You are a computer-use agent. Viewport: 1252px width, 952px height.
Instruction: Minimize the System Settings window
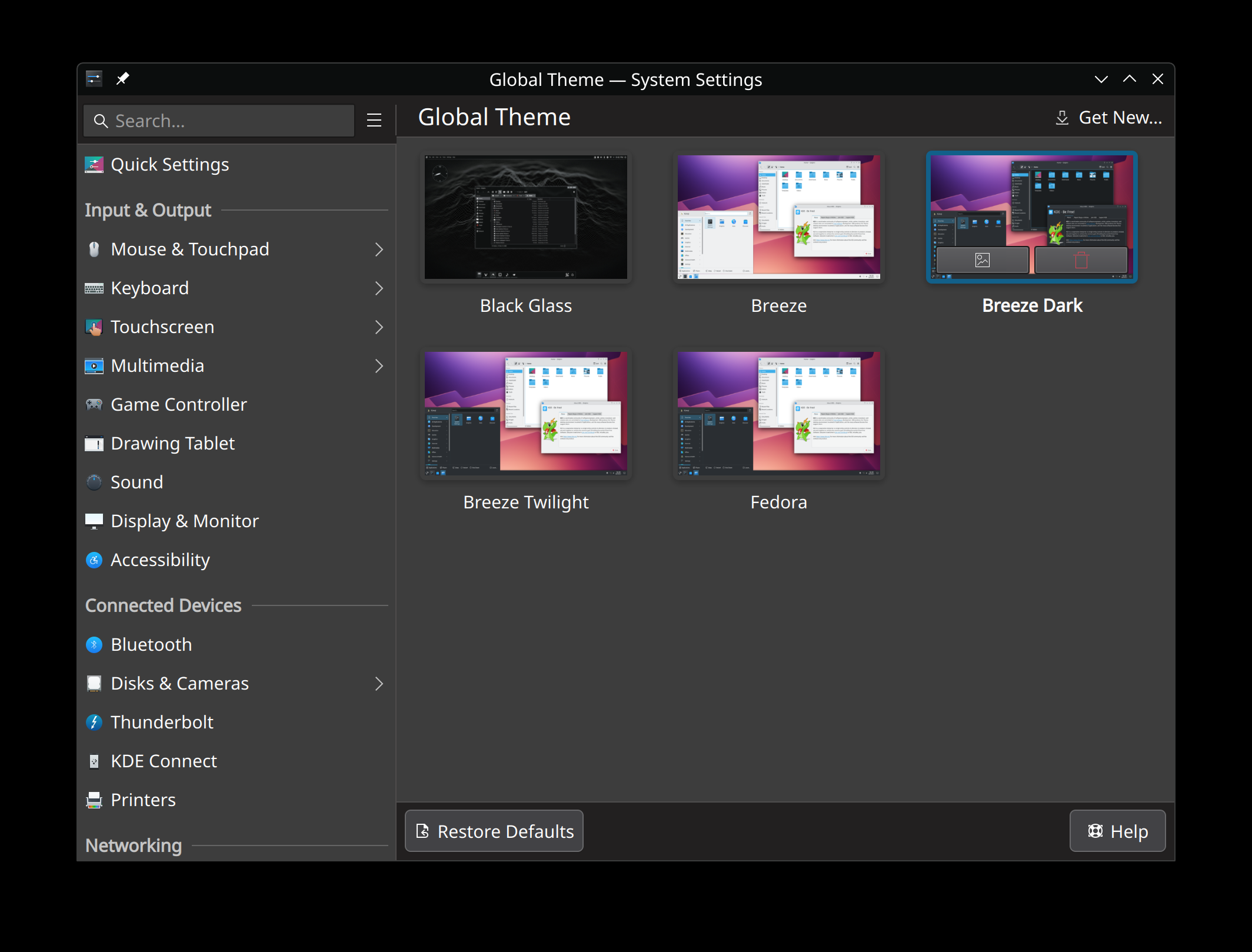pos(1101,79)
